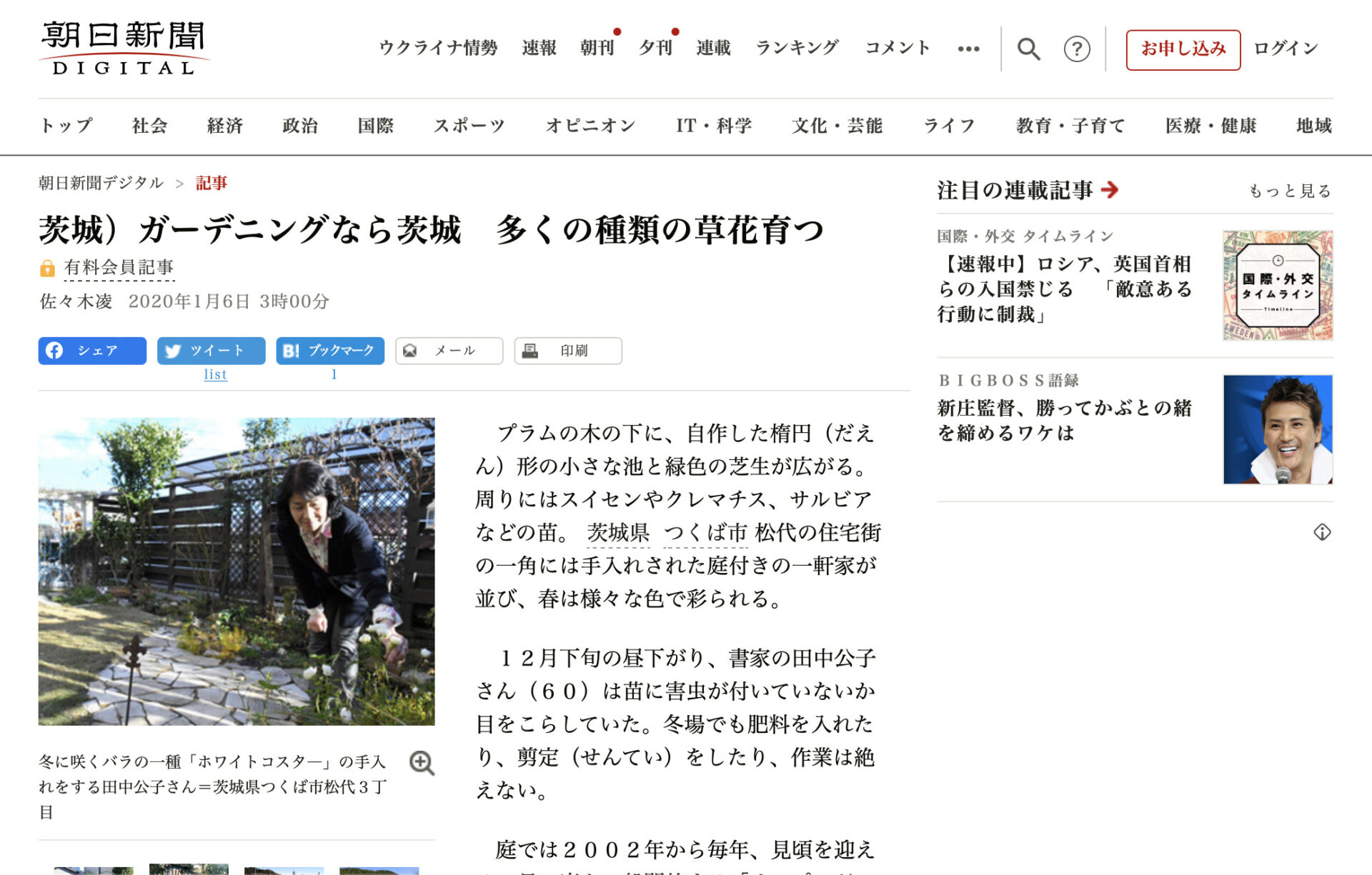The image size is (1372, 875).
Task: Tweet the article with ツイート button
Action: [x=211, y=351]
